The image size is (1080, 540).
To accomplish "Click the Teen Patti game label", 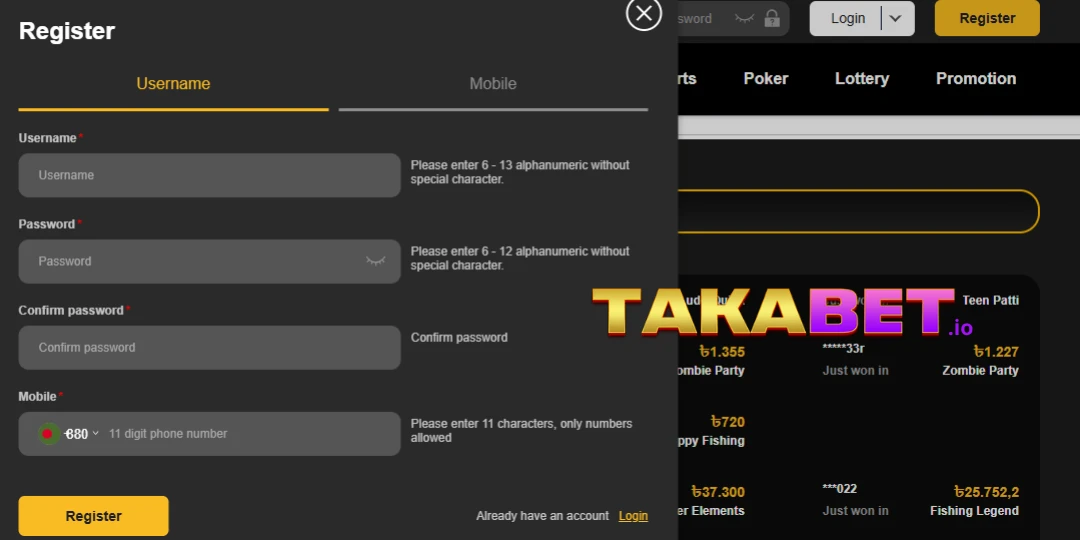I will coord(990,300).
